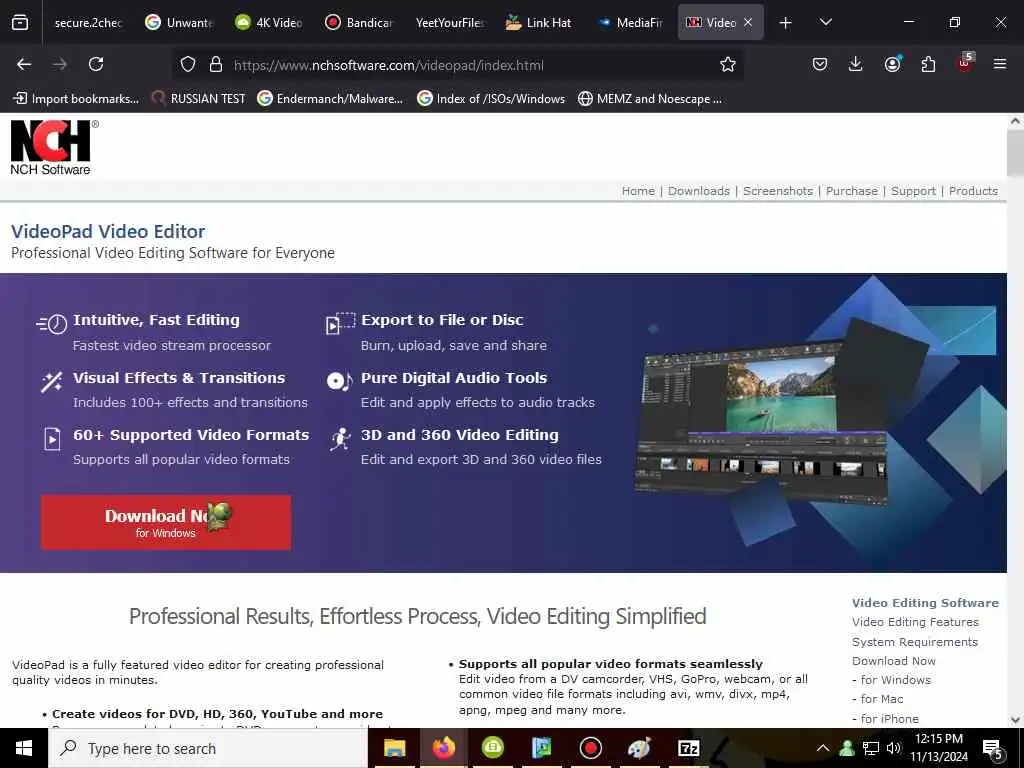Open the 7-Zip icon in taskbar

click(x=688, y=748)
